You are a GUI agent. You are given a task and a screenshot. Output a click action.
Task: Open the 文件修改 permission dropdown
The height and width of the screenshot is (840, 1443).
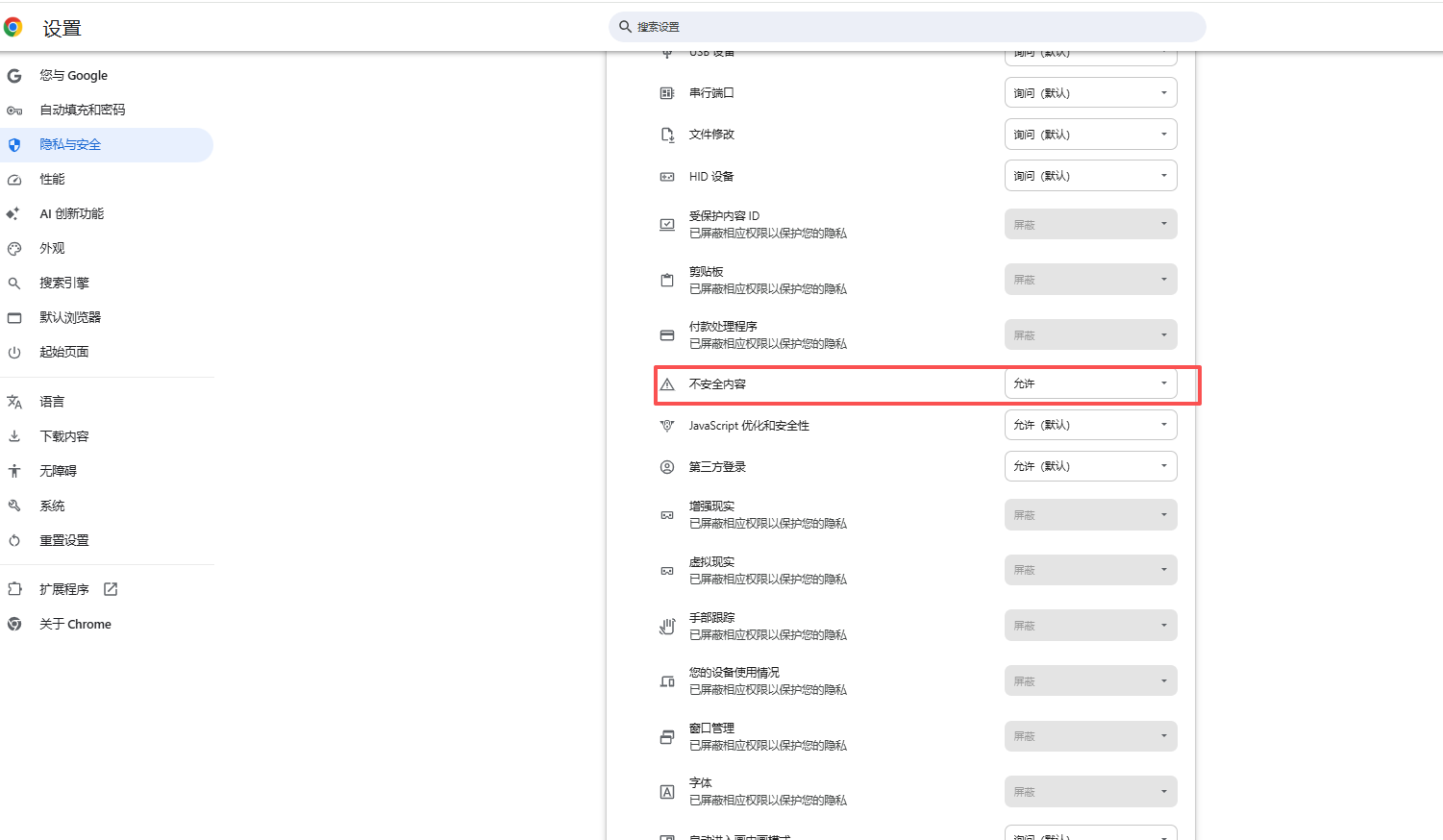(1091, 135)
